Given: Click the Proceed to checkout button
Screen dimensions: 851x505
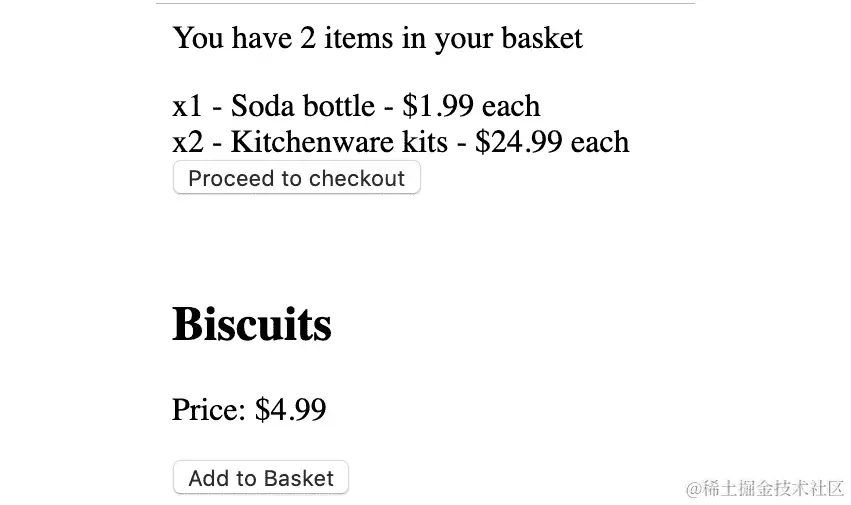Looking at the screenshot, I should [x=296, y=178].
